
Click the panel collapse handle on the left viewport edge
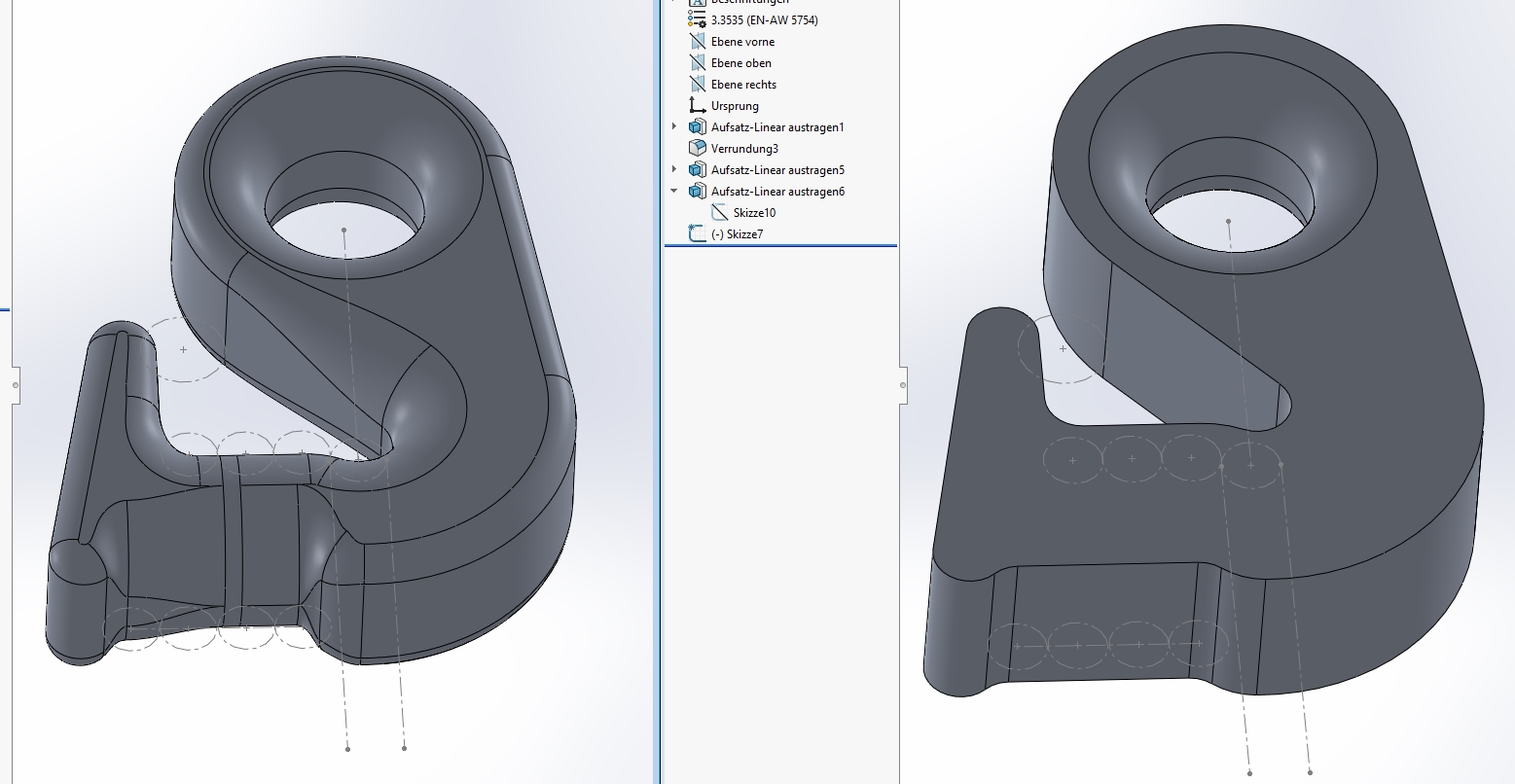tap(15, 385)
